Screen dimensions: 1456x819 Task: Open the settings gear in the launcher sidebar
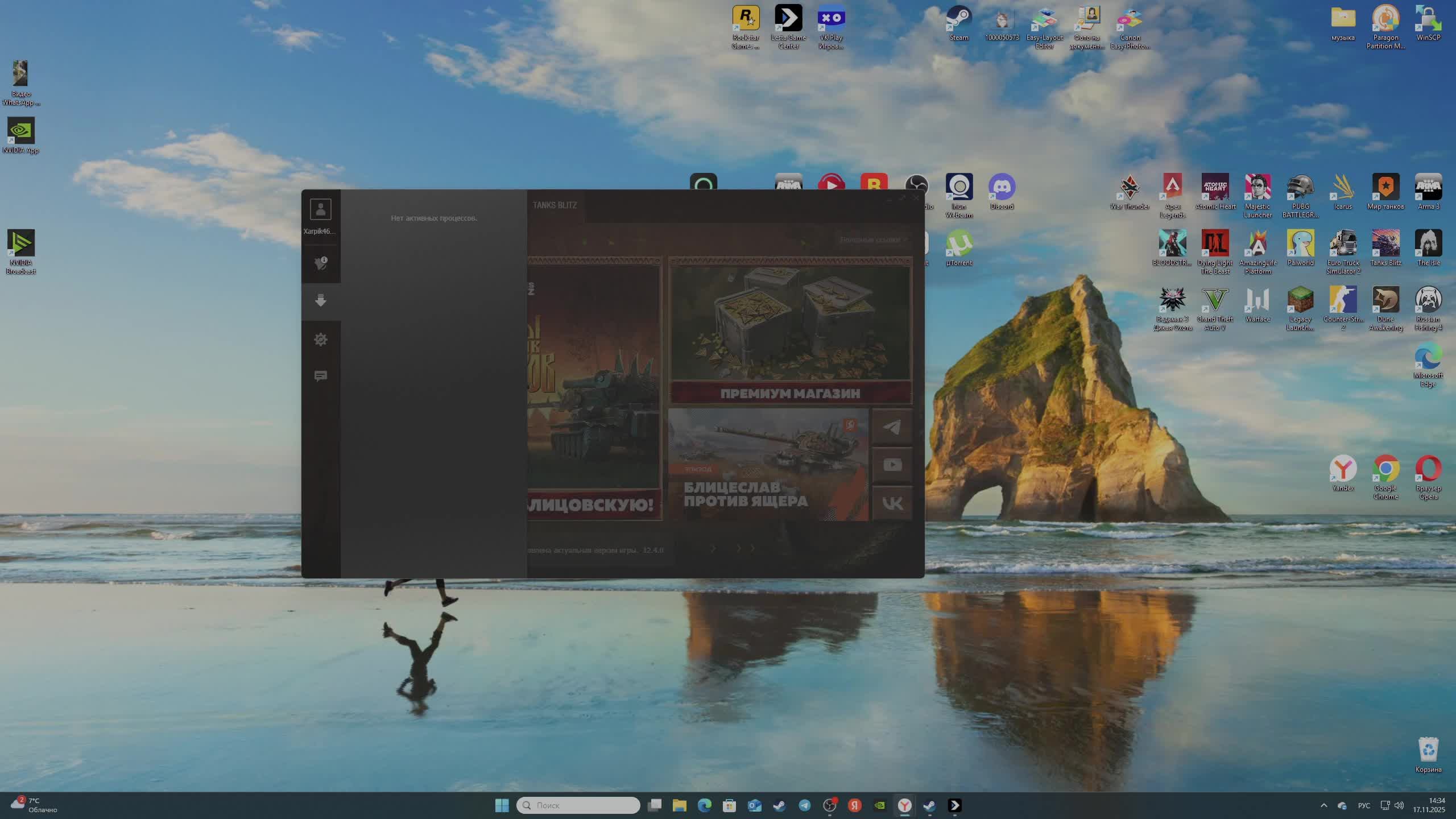pos(321,340)
